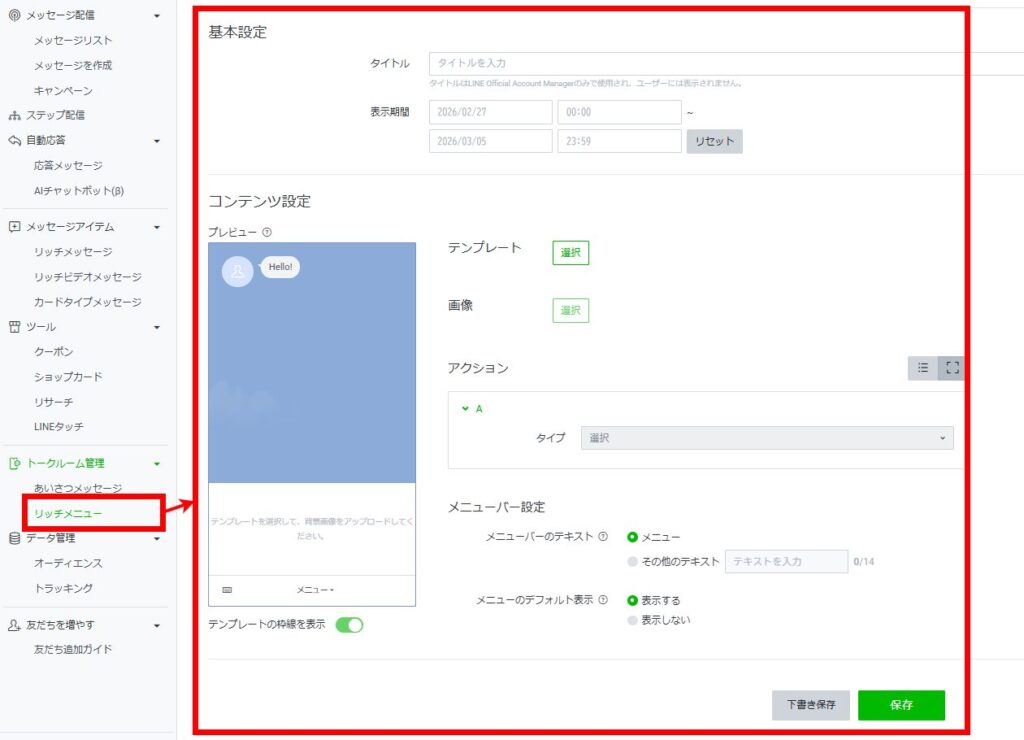Screen dimensions: 1024x740
Task: Click the keyboard icon in the preview bar
Action: tap(227, 590)
